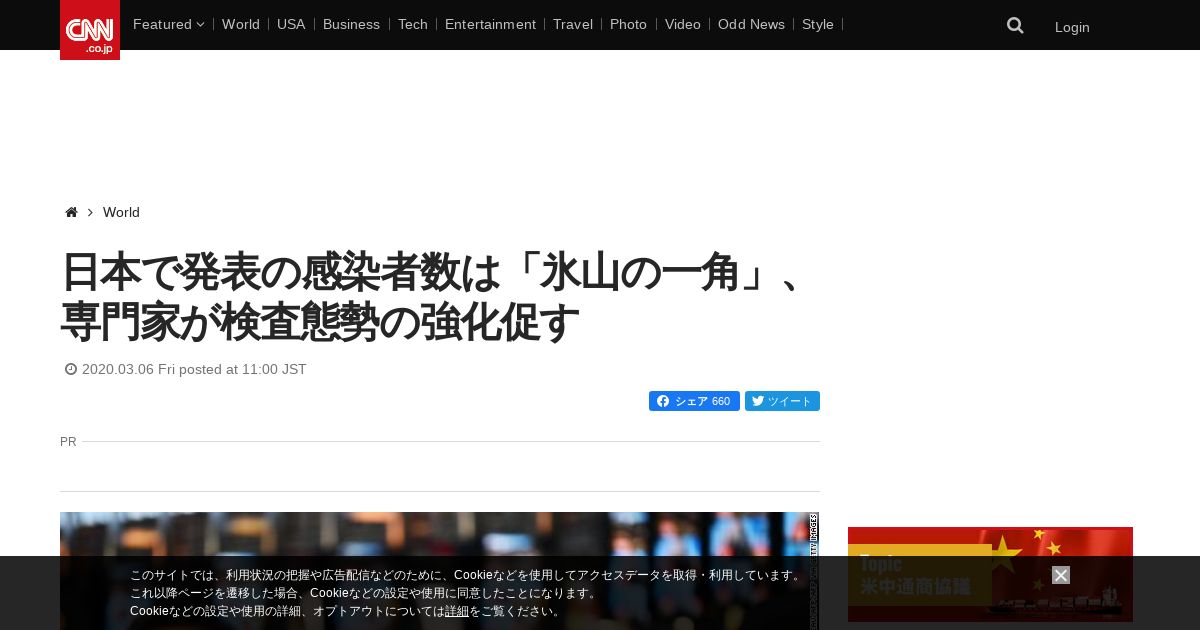
Task: Open the World section in navbar
Action: tap(241, 24)
